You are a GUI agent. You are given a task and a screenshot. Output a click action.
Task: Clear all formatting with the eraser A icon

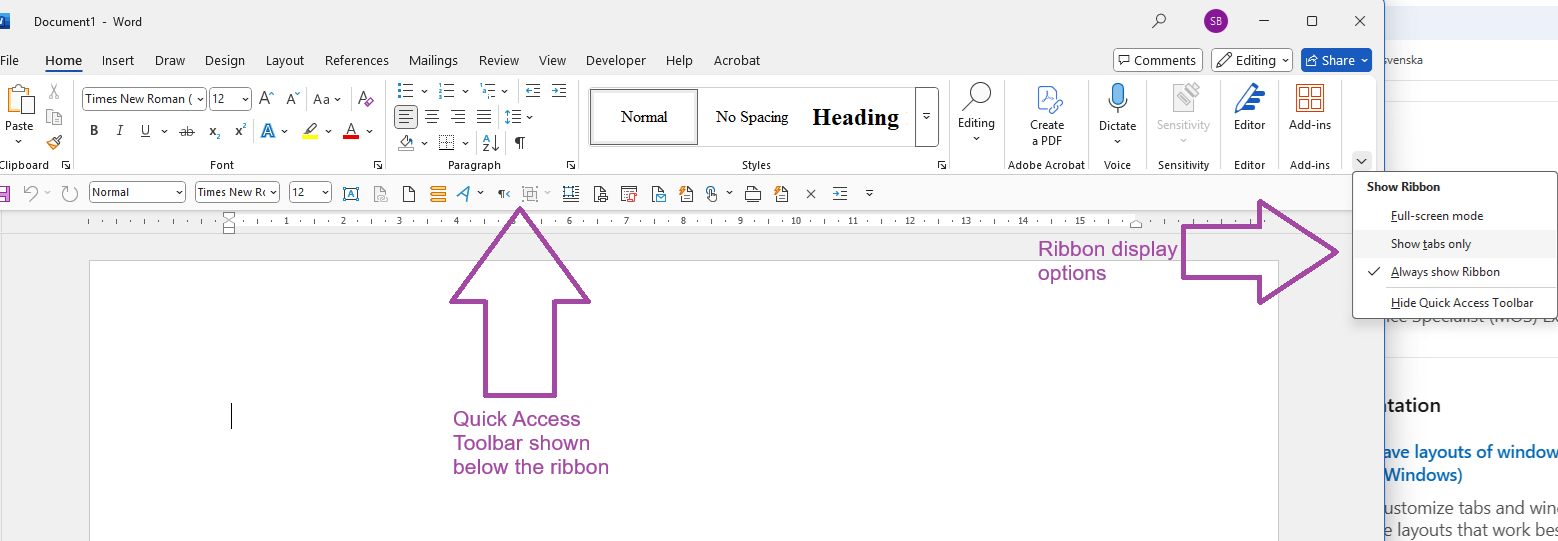tap(367, 99)
